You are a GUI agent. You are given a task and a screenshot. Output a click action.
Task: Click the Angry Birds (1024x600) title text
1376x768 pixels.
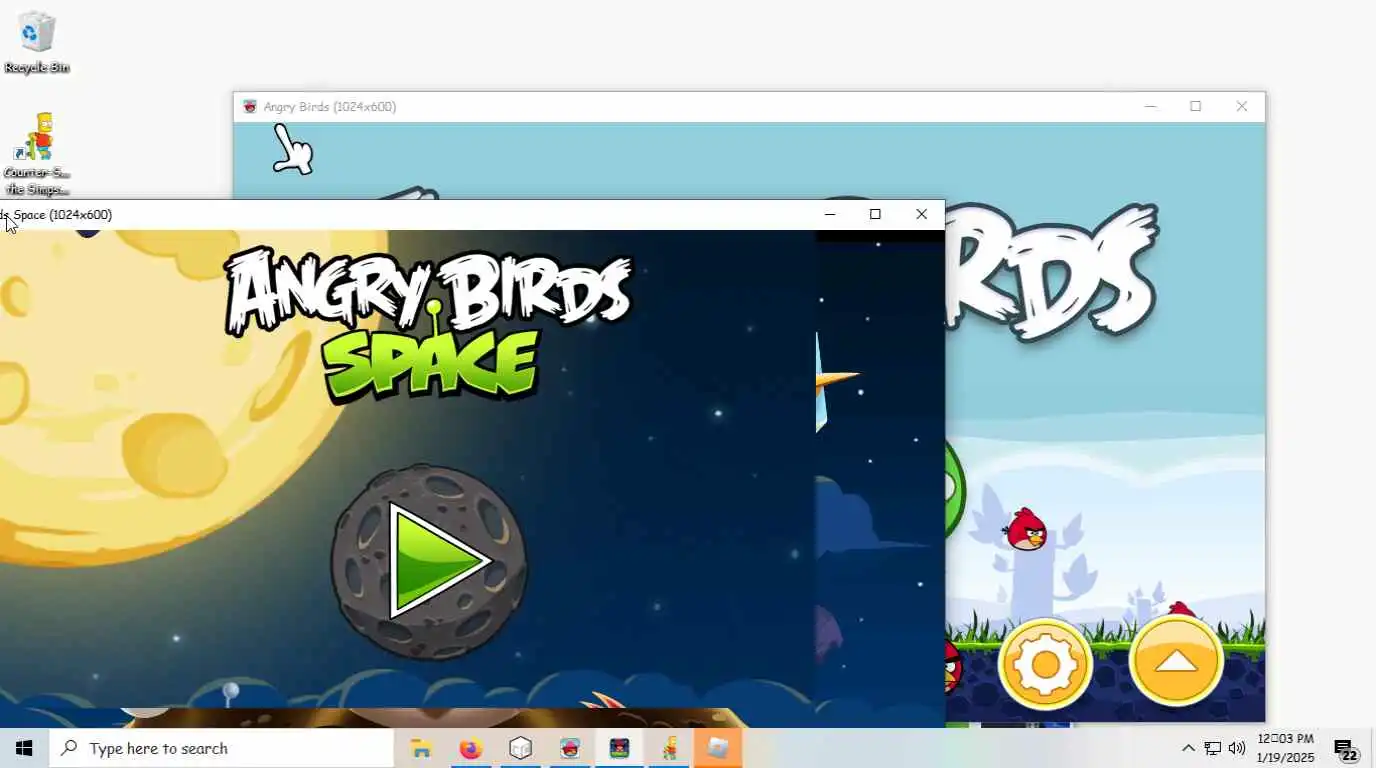(330, 106)
